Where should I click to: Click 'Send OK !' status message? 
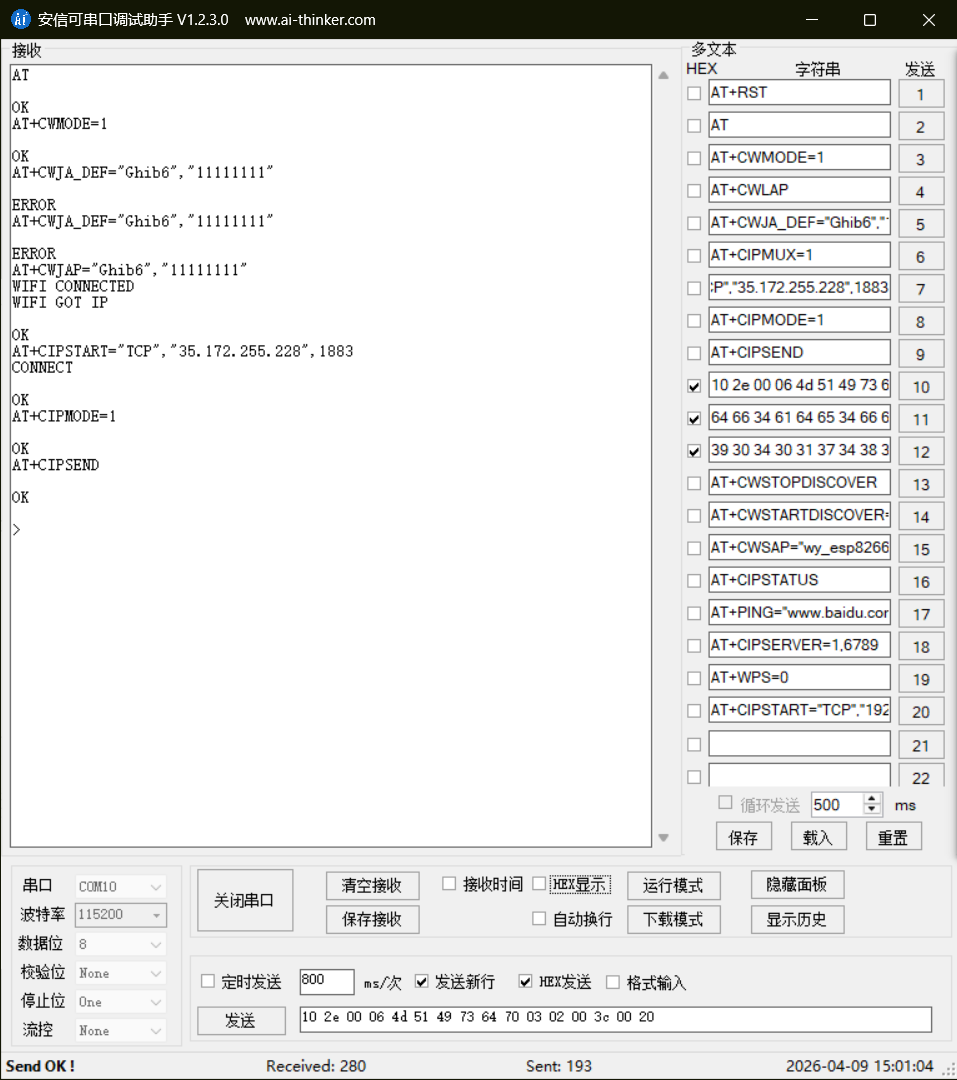click(41, 1066)
